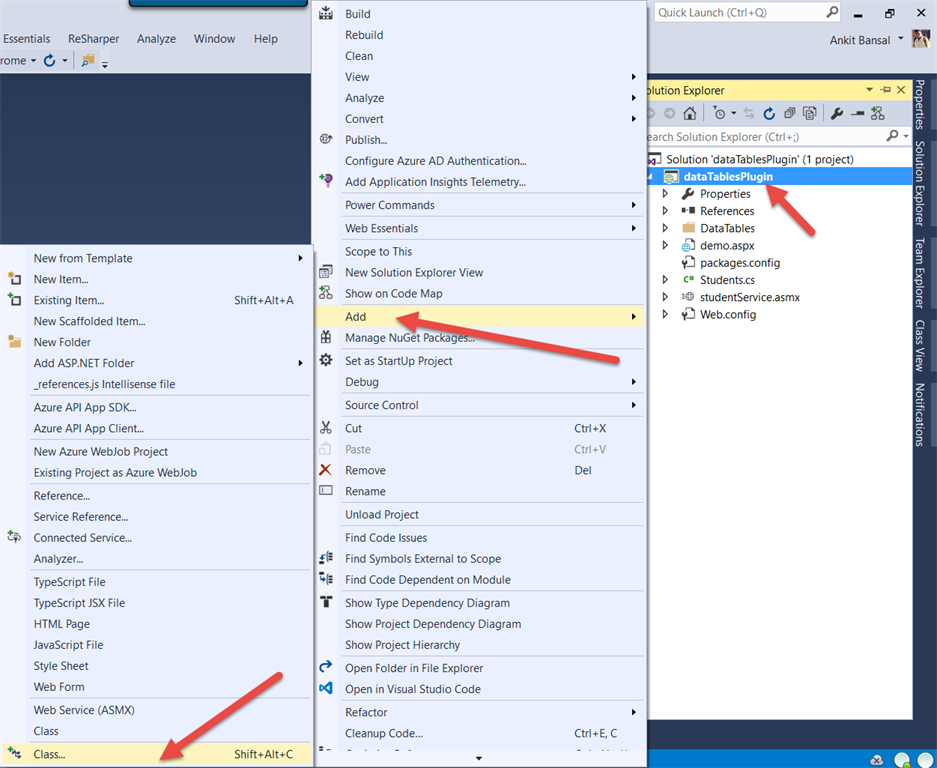
Task: Click the search magnifier icon in Solution Explorer
Action: tap(892, 136)
